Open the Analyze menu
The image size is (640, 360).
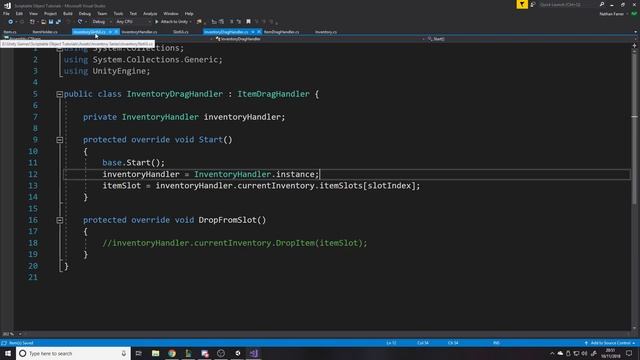pos(150,13)
